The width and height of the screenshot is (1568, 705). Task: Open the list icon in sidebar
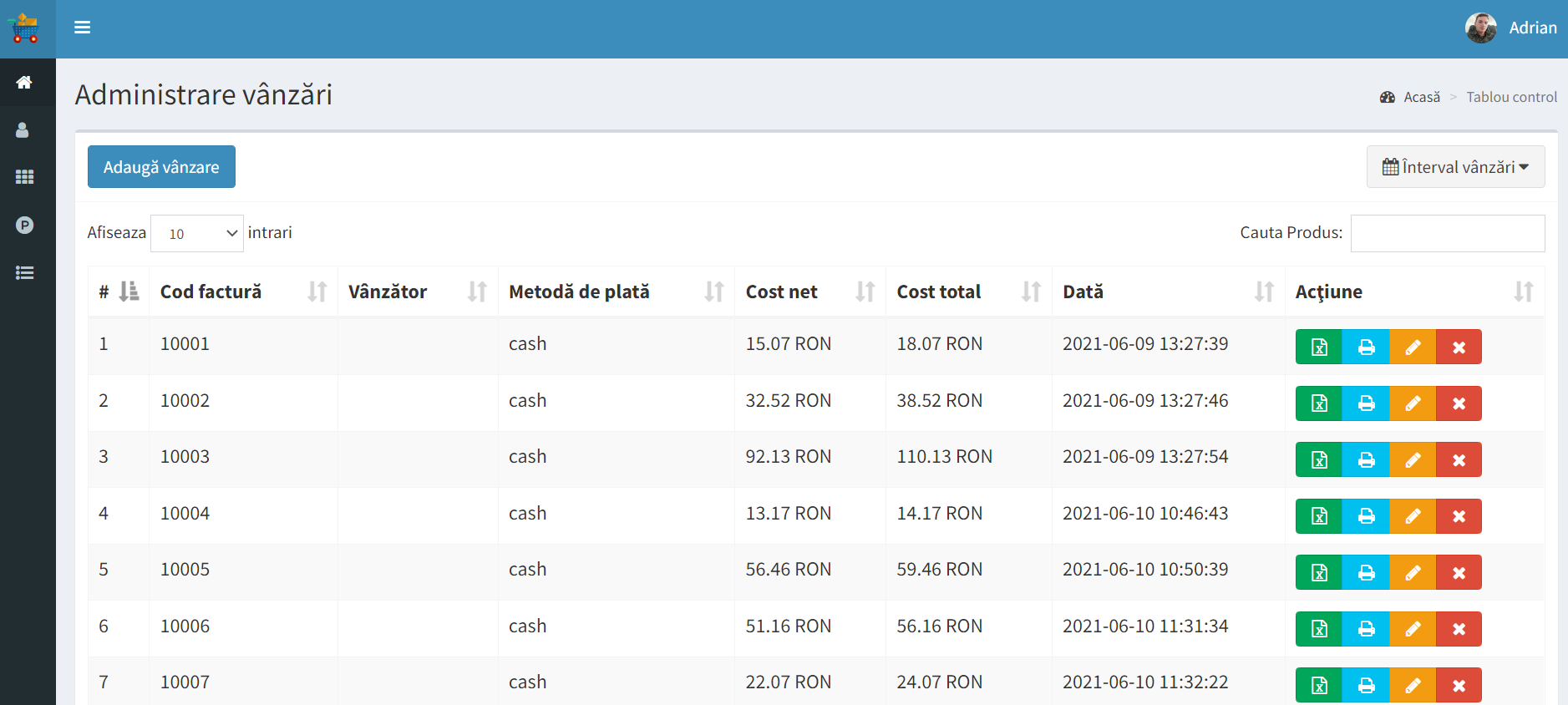coord(24,272)
